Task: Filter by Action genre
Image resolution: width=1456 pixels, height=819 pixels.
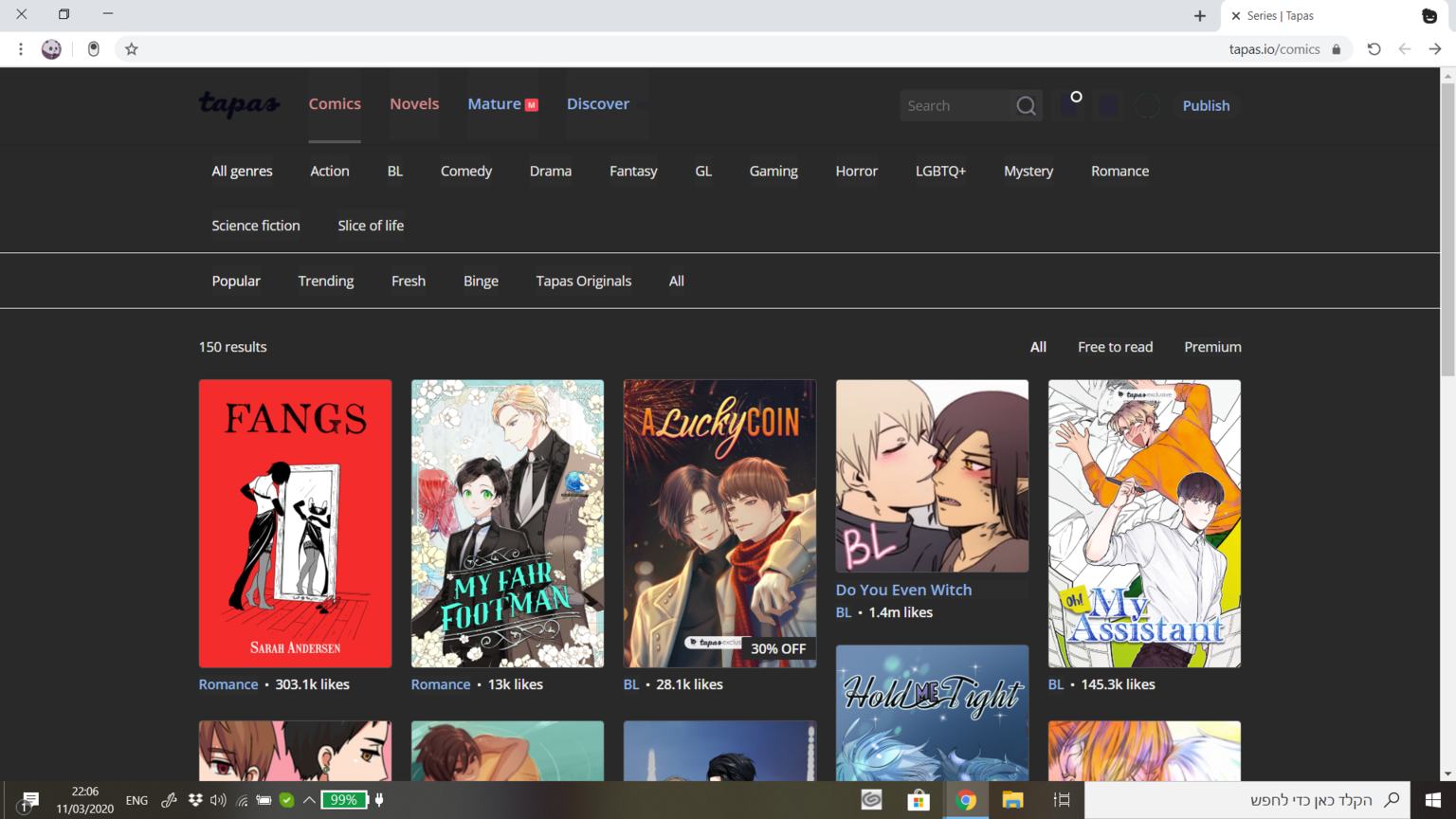Action: click(x=330, y=172)
